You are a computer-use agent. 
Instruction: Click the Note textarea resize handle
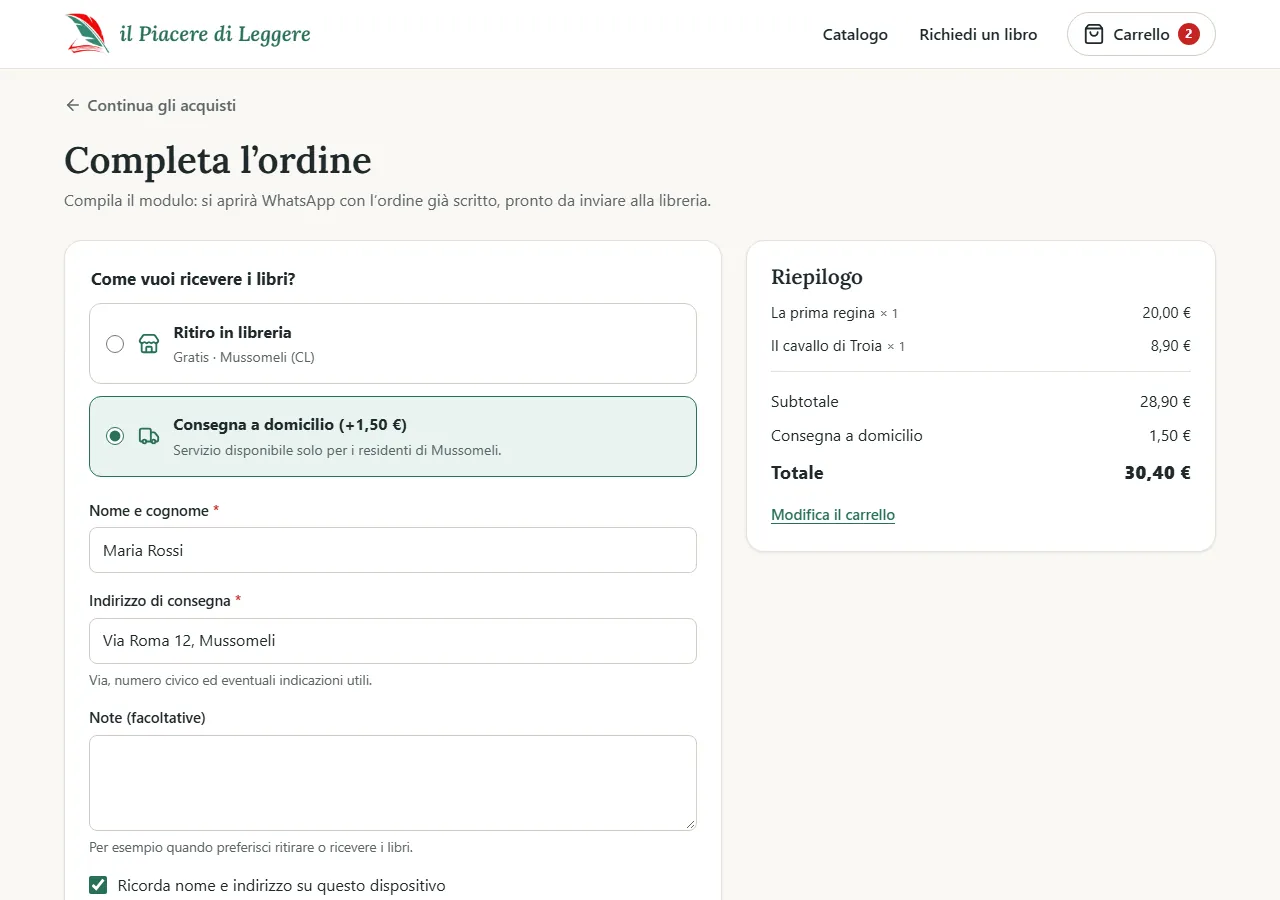point(689,823)
